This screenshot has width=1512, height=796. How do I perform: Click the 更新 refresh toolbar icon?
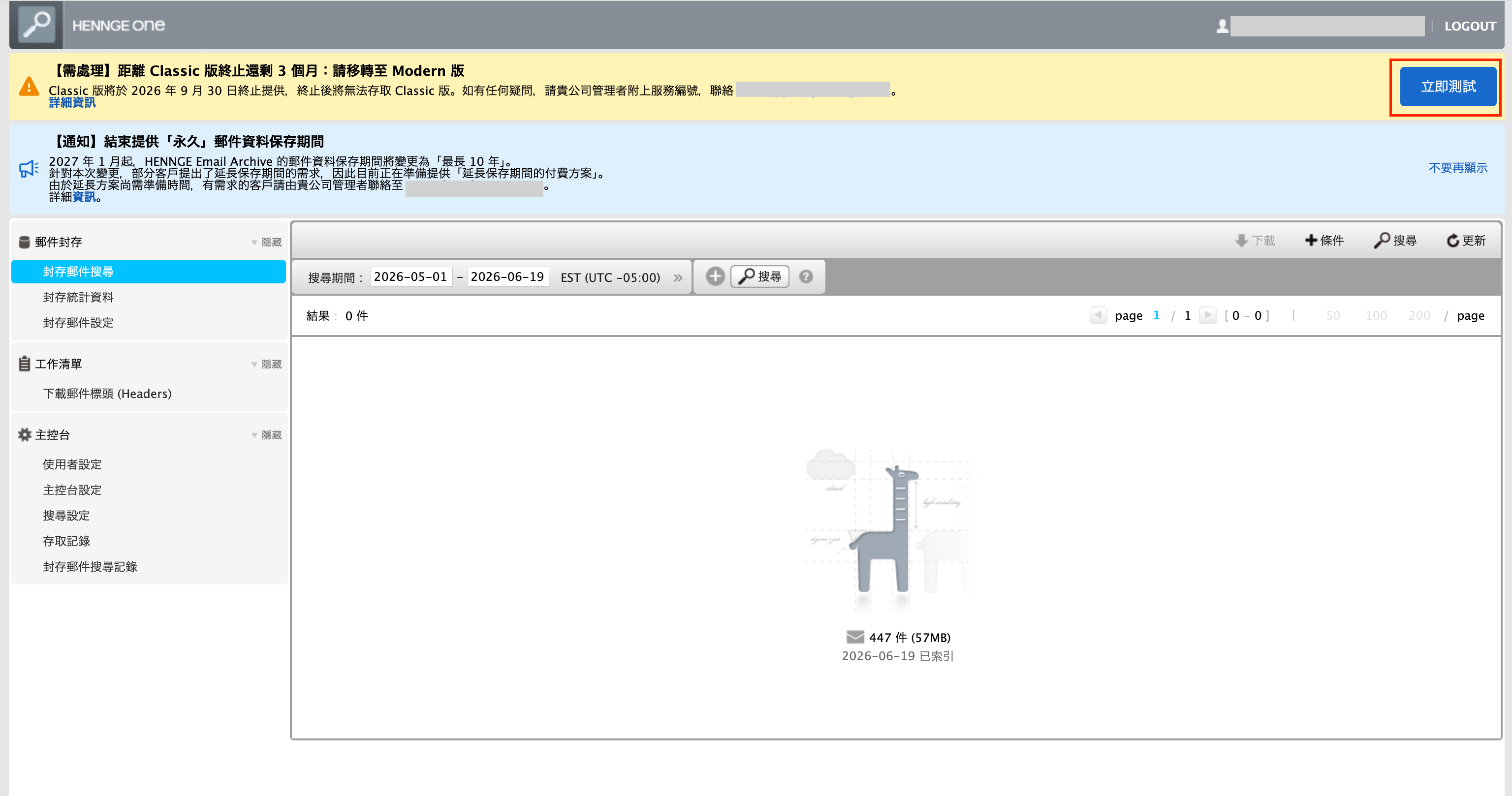tap(1453, 241)
